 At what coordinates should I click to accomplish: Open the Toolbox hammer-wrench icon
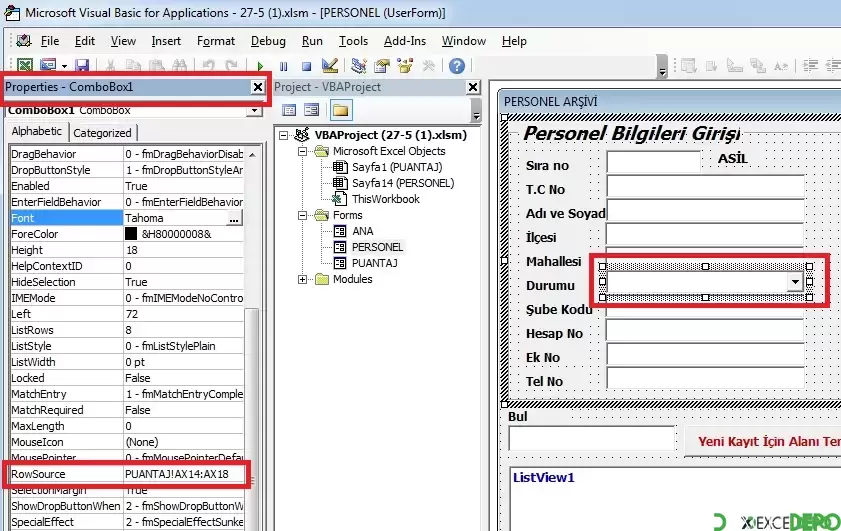[x=428, y=65]
